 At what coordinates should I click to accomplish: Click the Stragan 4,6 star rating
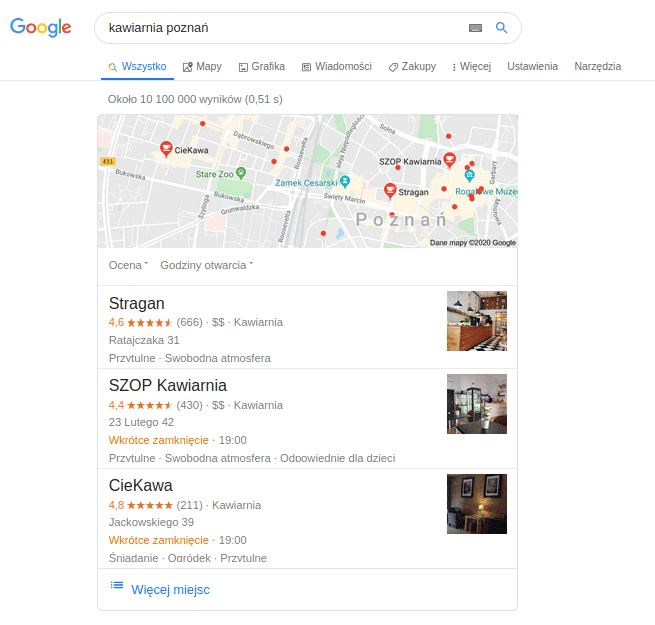140,323
